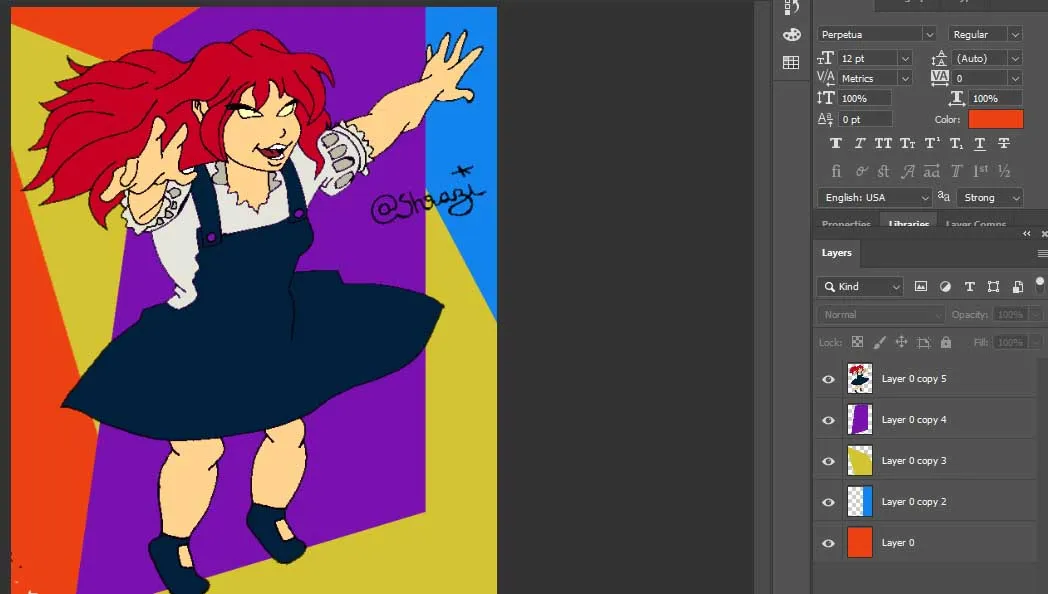The image size is (1048, 594).
Task: Select Layer 0 copy 5 thumbnail
Action: coord(860,379)
